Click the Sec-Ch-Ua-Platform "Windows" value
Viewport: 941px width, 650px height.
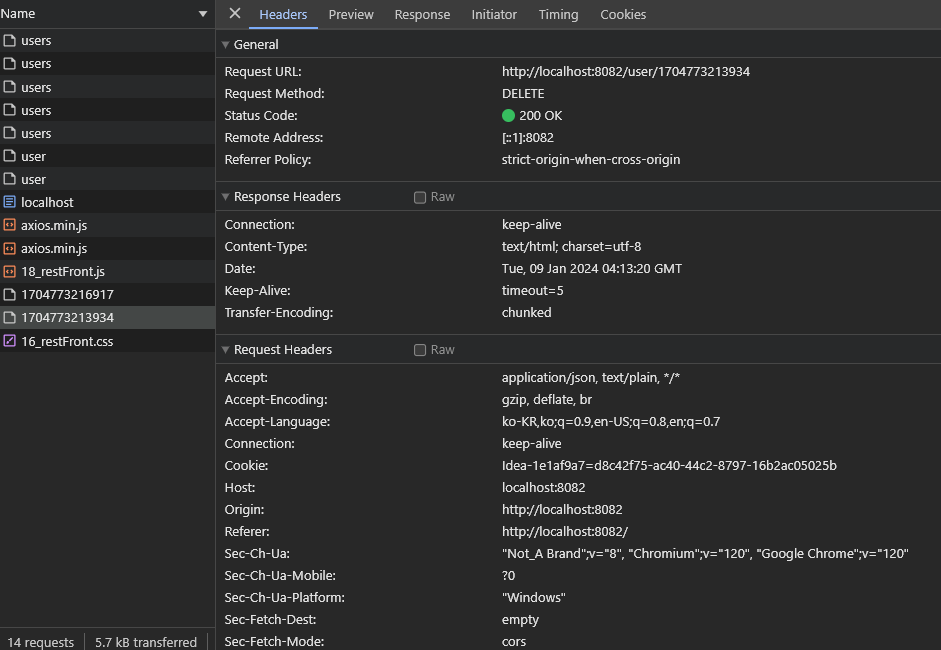(534, 598)
